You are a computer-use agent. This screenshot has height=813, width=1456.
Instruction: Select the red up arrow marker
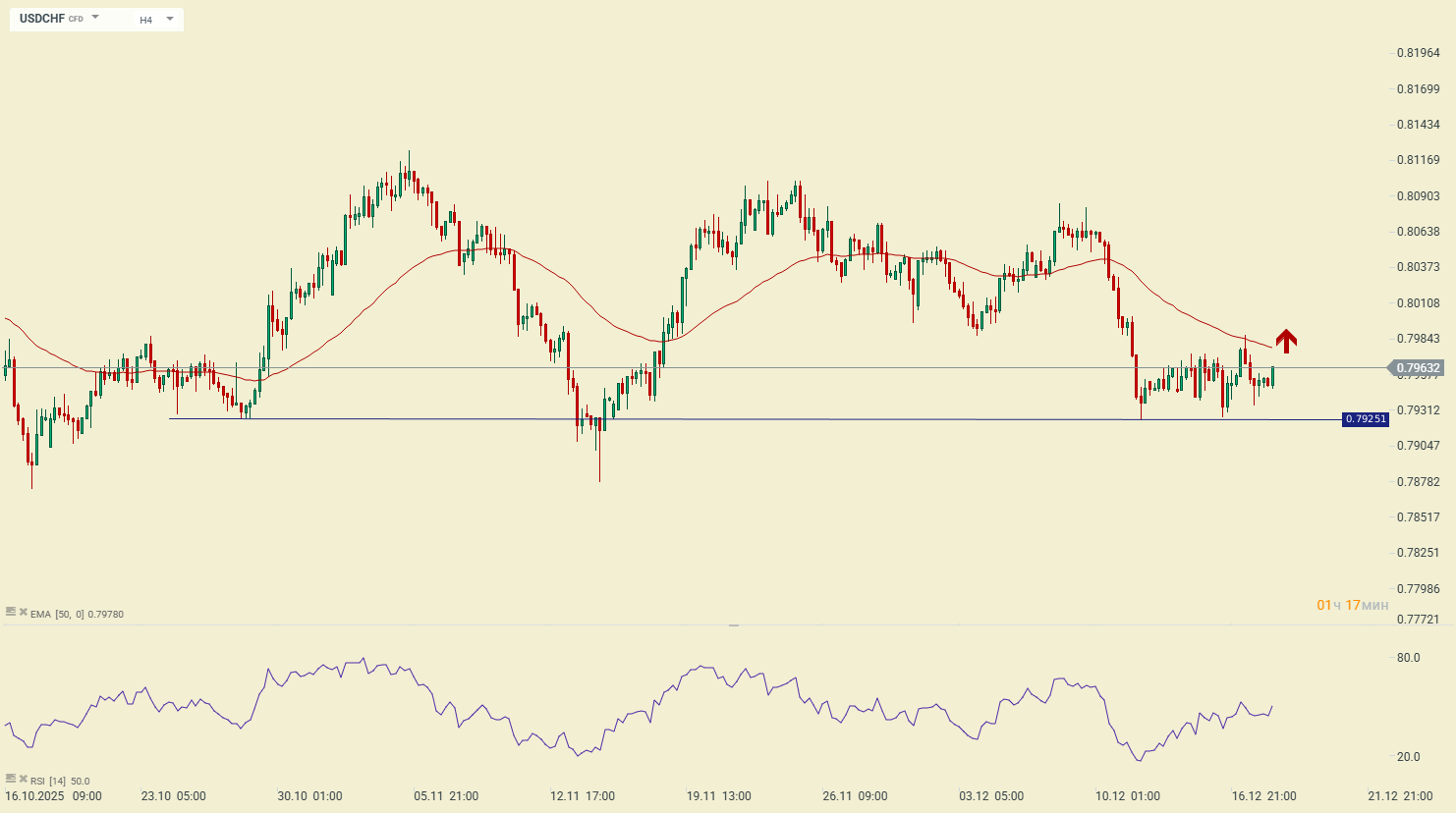1286,341
